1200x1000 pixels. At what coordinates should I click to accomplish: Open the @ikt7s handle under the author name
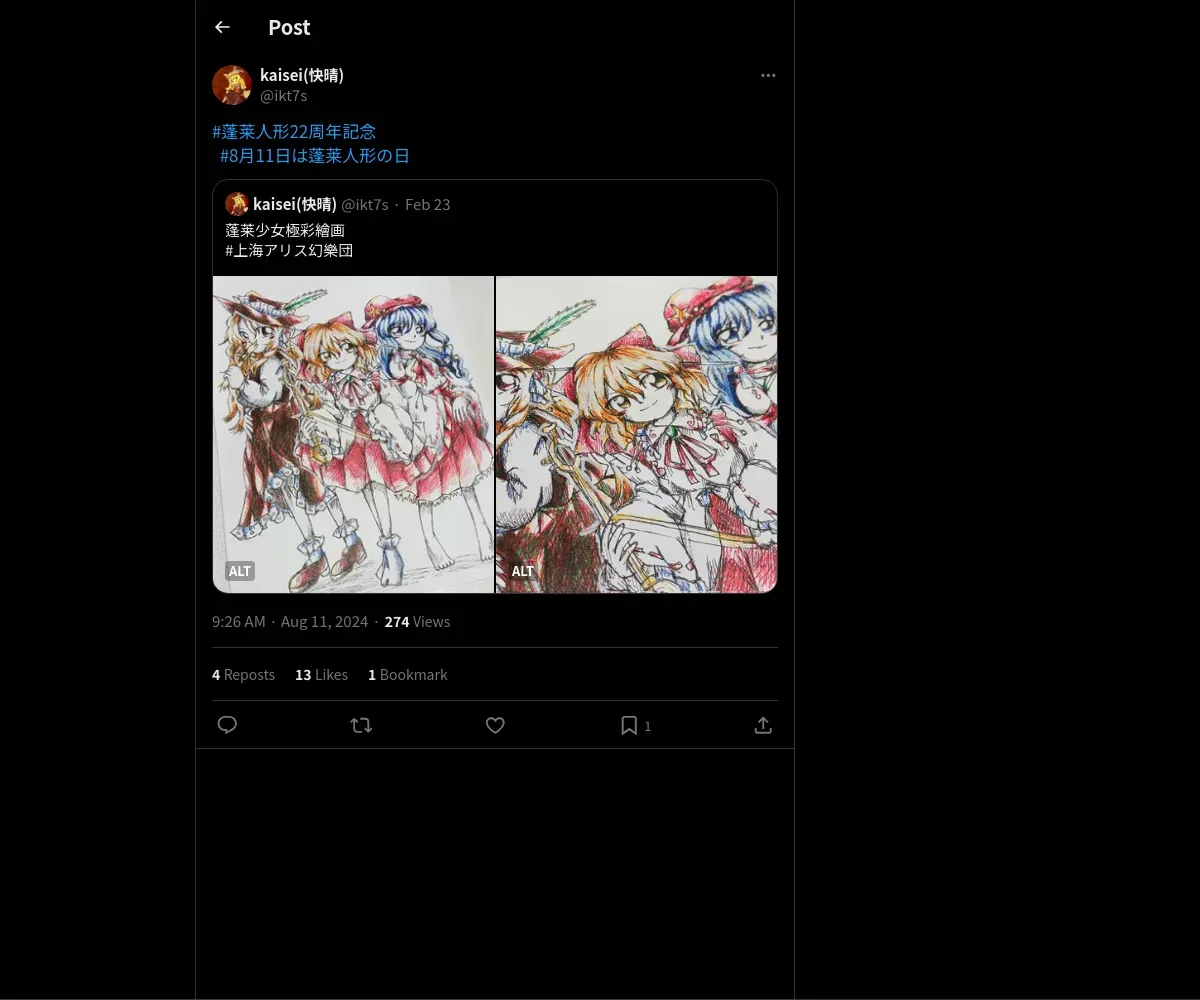point(284,96)
